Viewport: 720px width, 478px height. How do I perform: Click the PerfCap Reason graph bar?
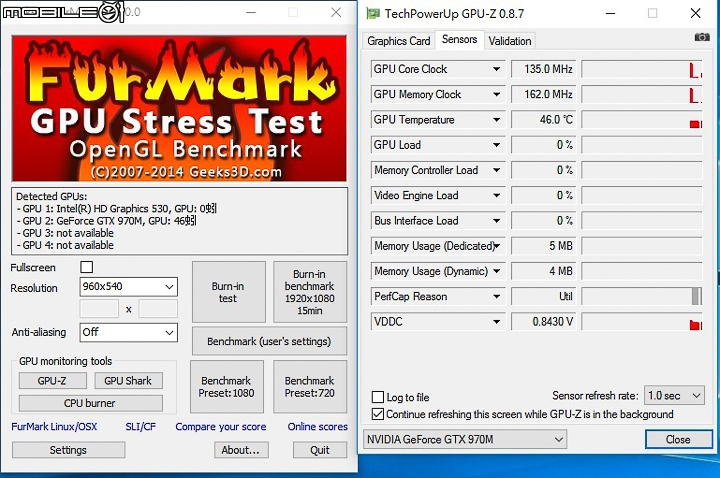[x=641, y=297]
